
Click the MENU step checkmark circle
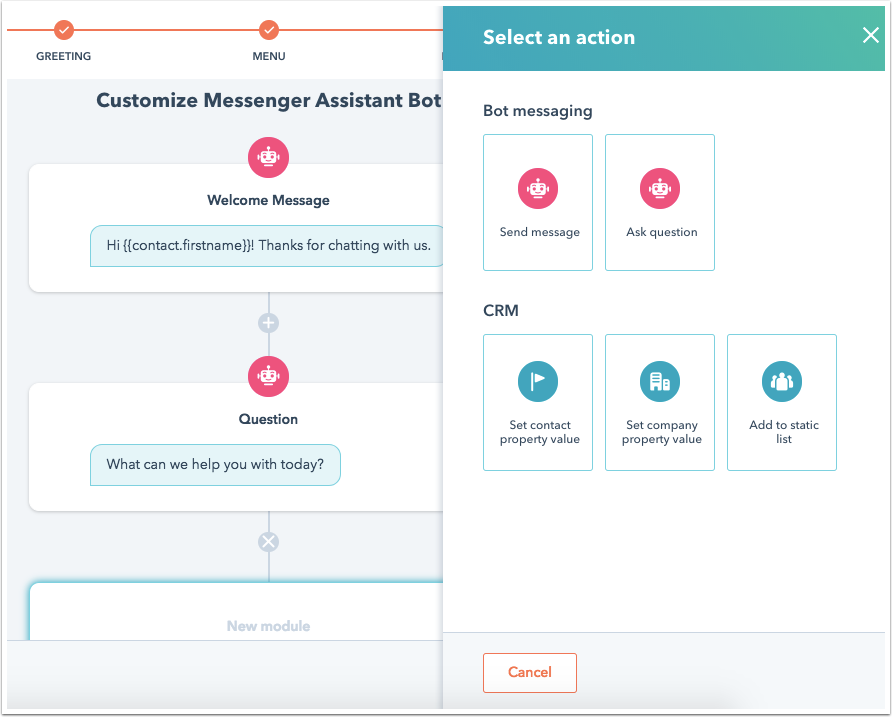point(269,30)
